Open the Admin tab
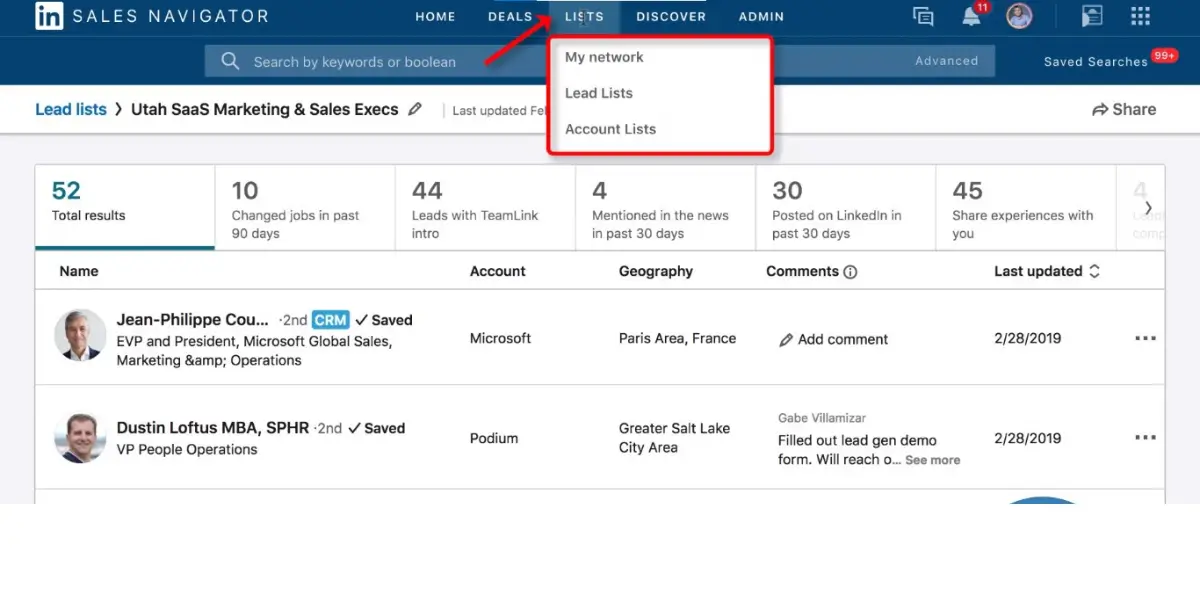The image size is (1200, 600). (x=761, y=17)
